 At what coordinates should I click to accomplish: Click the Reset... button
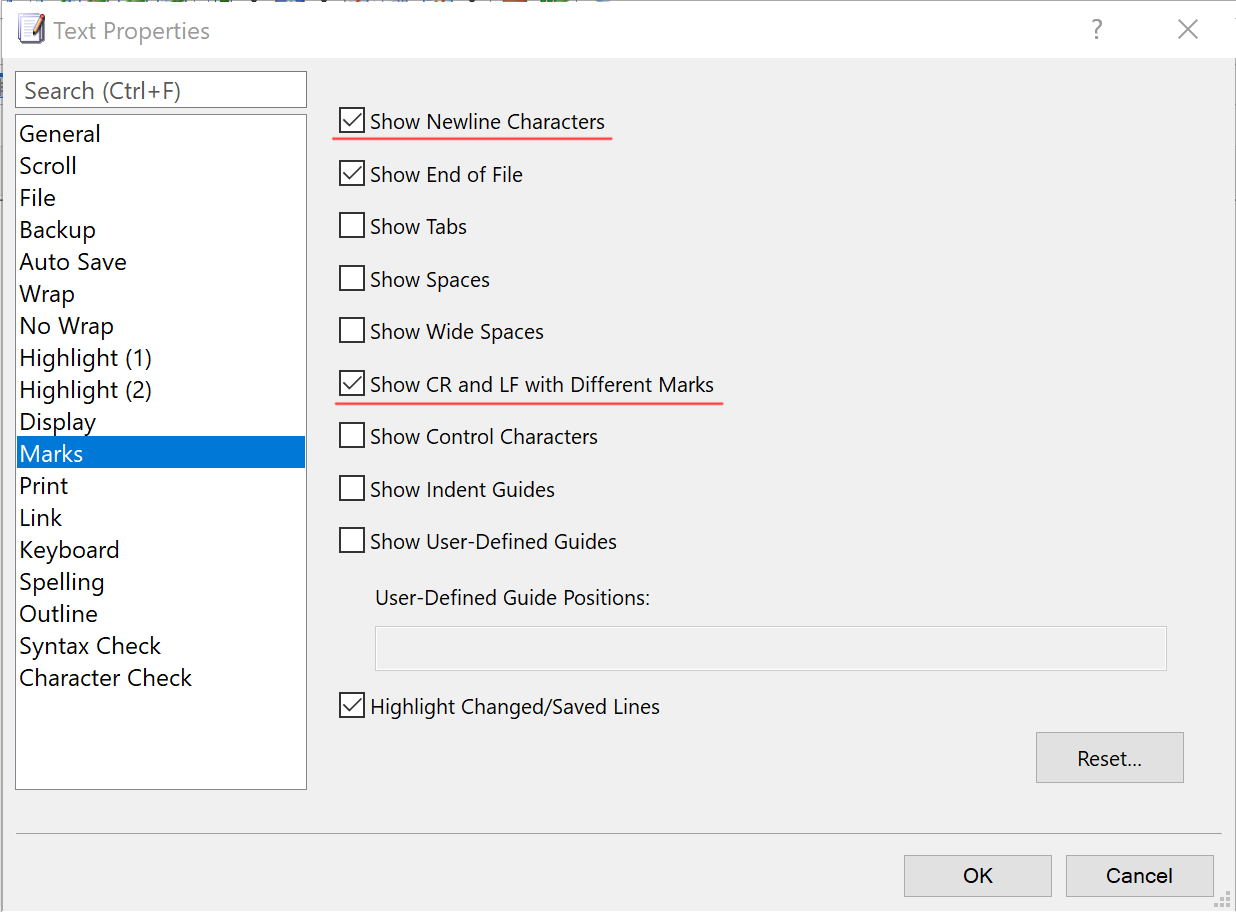coord(1110,758)
